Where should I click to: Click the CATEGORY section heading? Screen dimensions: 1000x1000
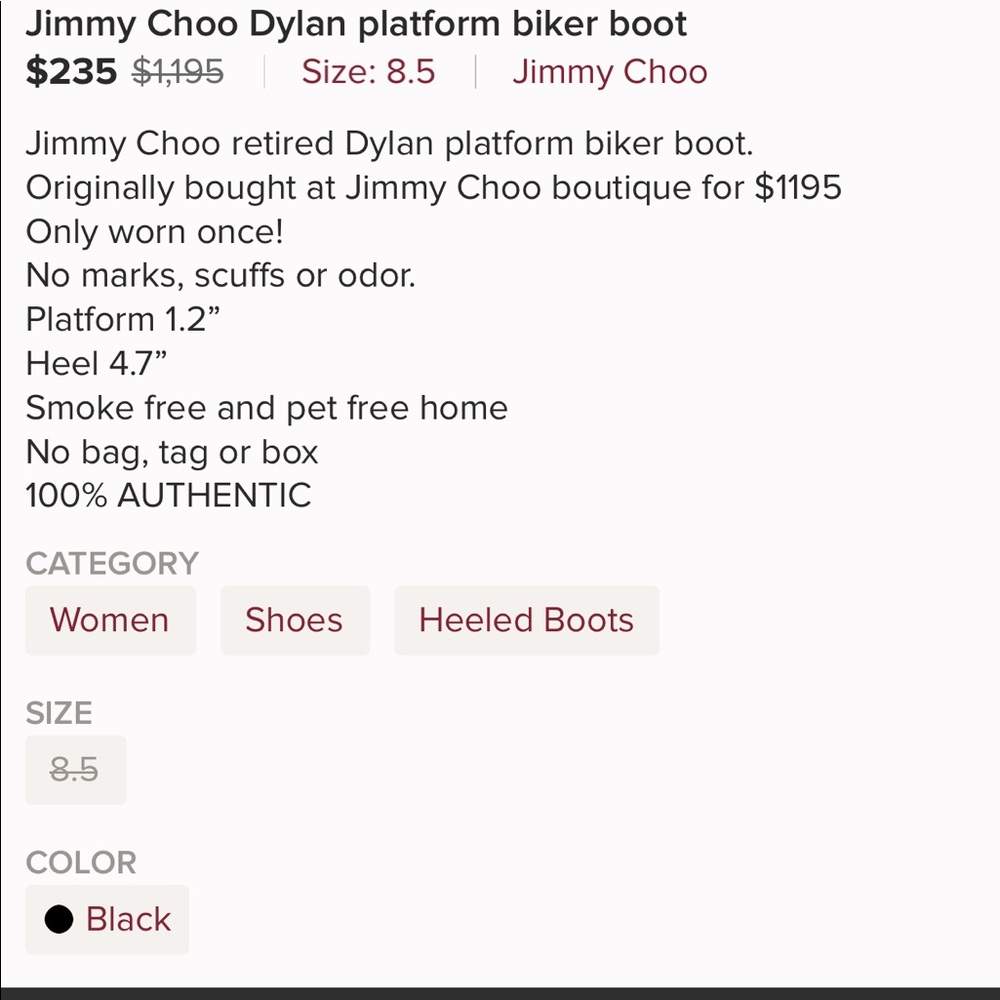111,563
